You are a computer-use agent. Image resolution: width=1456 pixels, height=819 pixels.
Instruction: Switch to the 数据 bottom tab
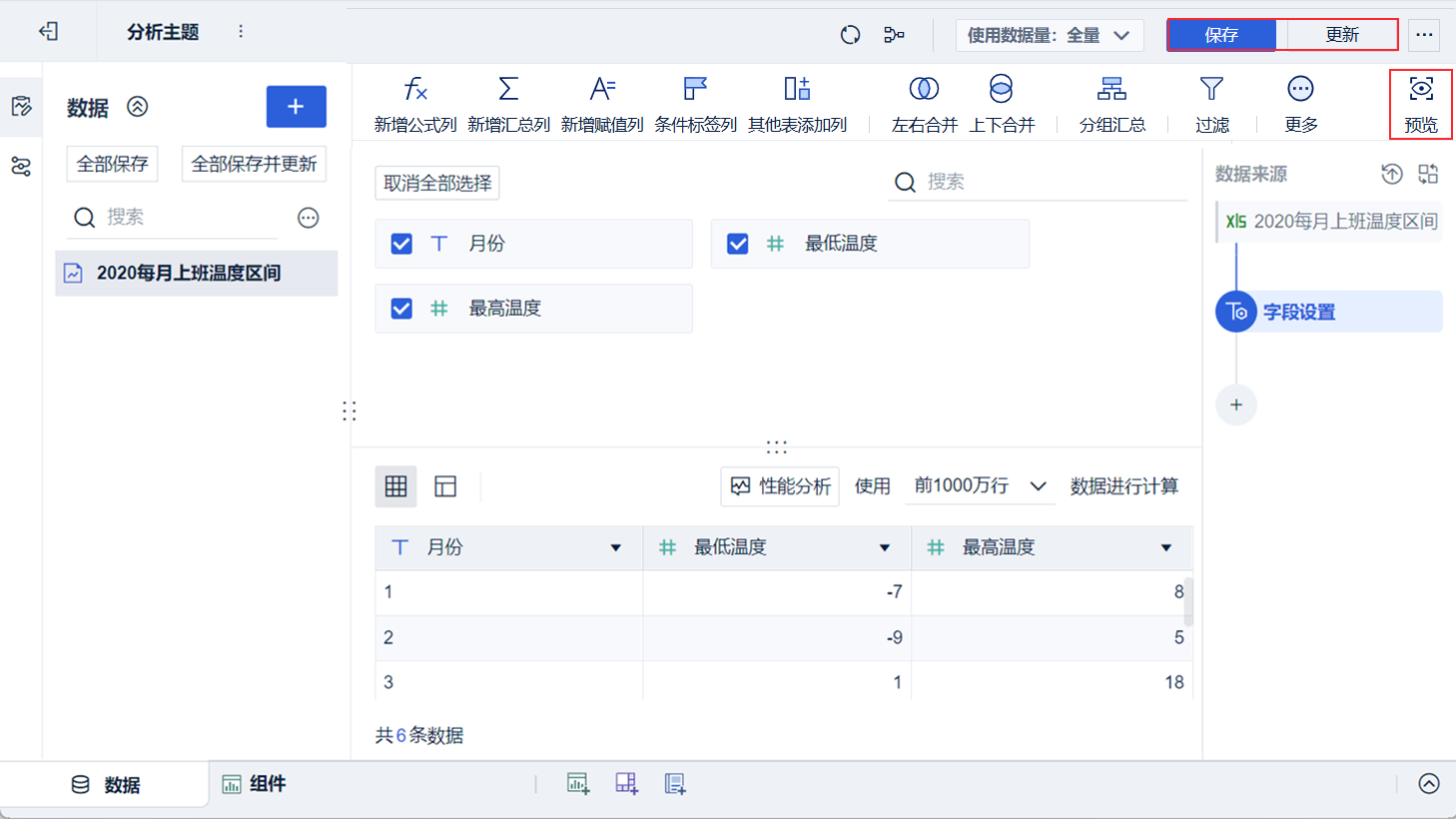(106, 785)
